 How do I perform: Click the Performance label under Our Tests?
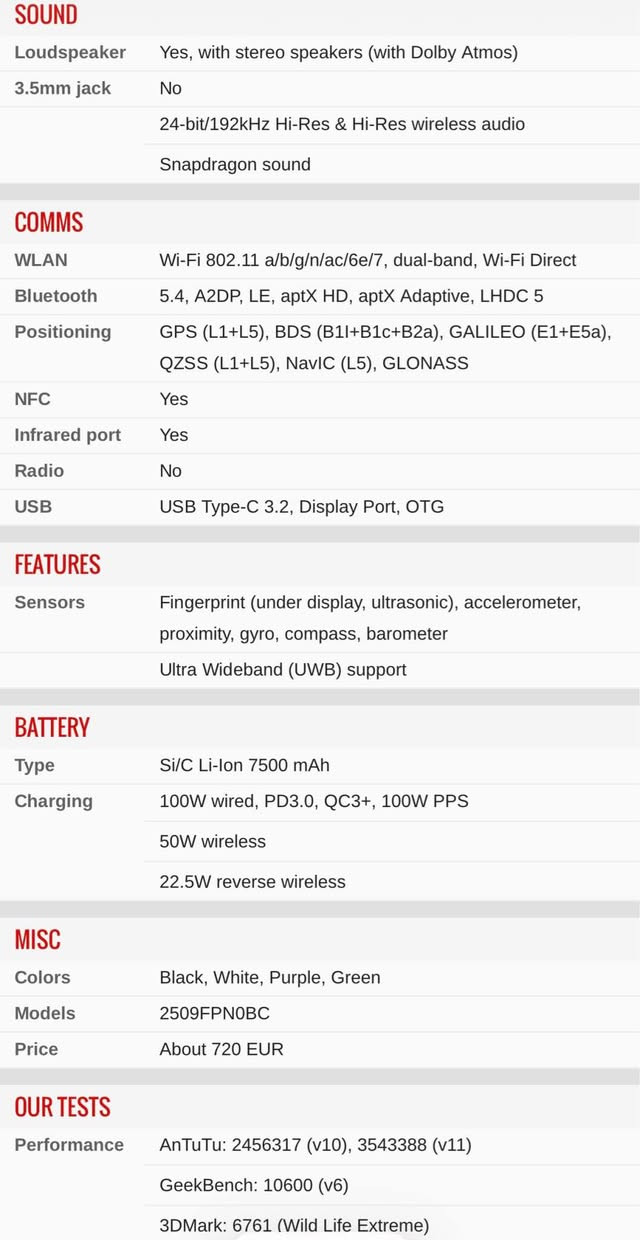[69, 1145]
